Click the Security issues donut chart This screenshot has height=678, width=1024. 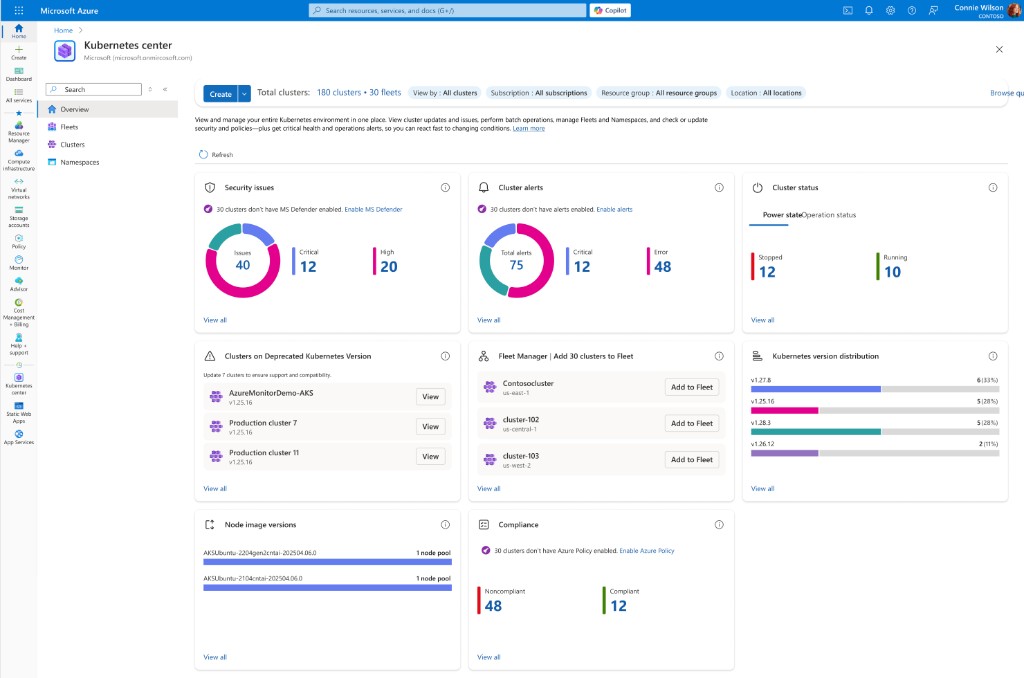pyautogui.click(x=243, y=261)
